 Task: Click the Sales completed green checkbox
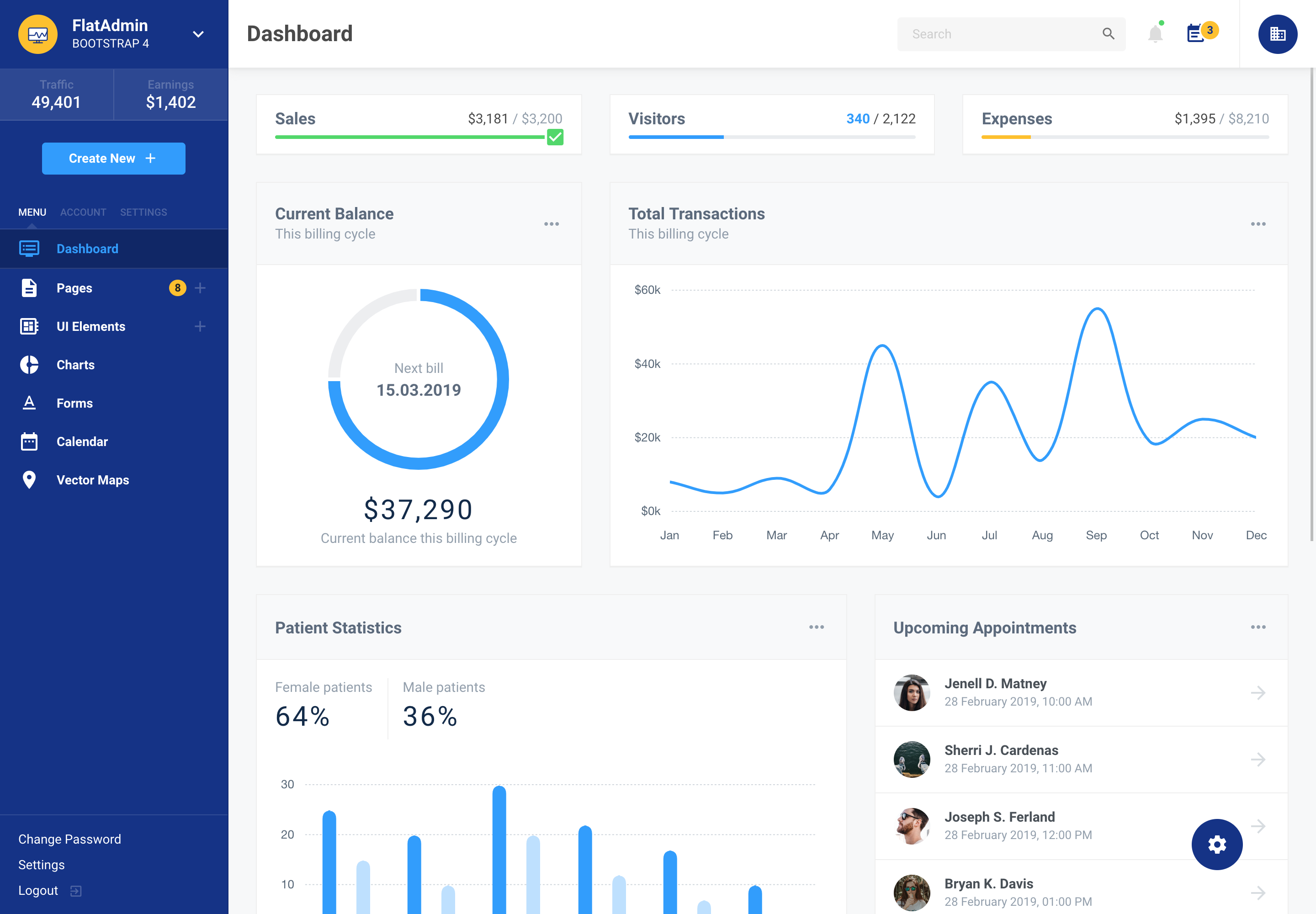tap(555, 138)
